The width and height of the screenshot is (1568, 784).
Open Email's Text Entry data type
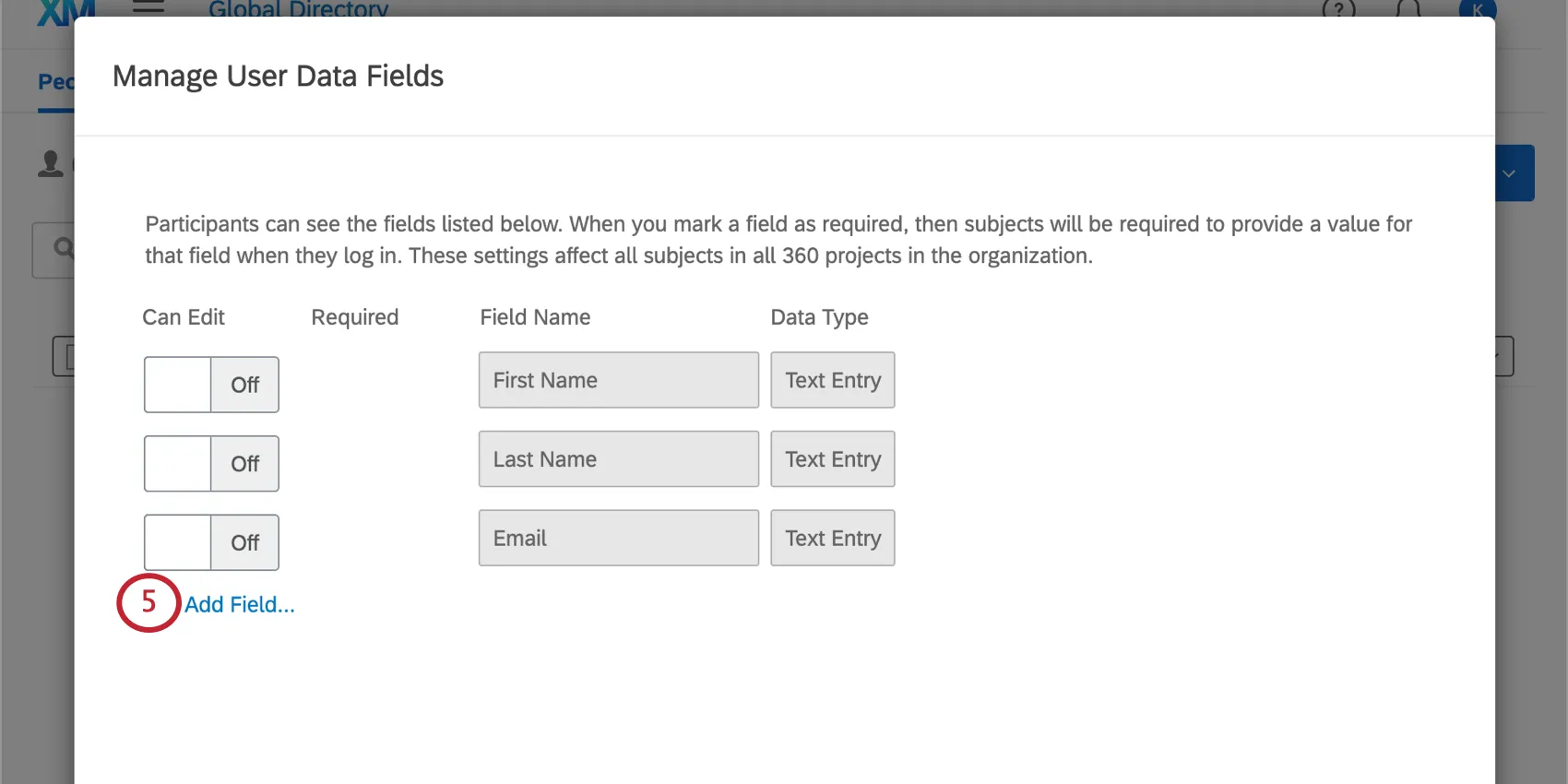[x=832, y=538]
